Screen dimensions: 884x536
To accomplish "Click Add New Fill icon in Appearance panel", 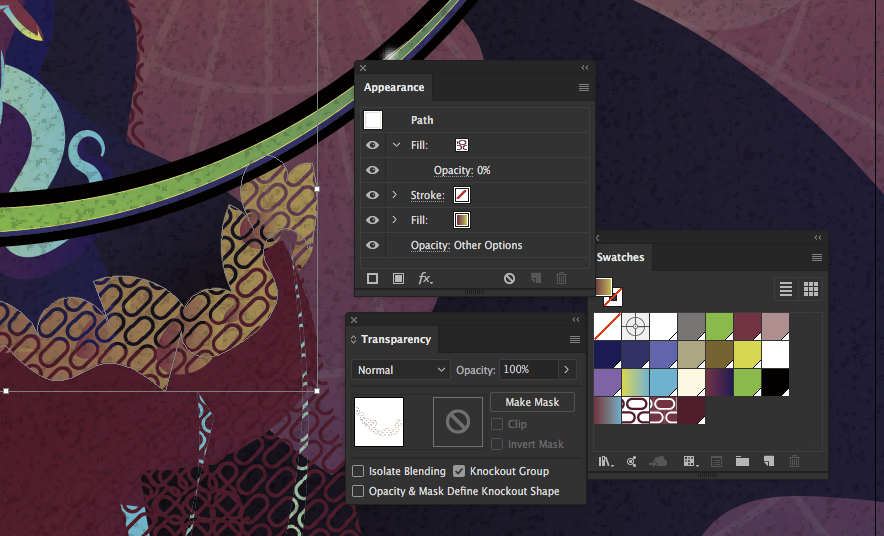I will tap(398, 279).
